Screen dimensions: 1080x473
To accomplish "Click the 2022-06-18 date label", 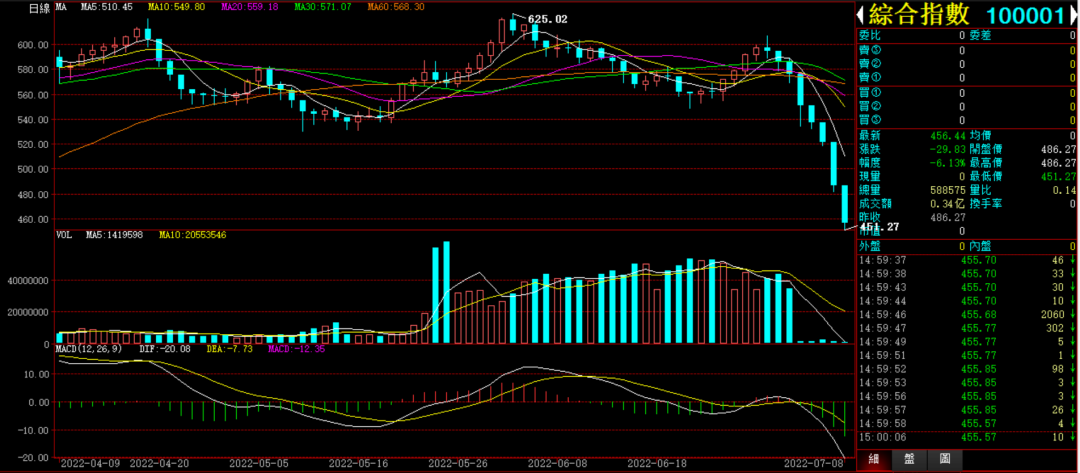I will (x=659, y=463).
